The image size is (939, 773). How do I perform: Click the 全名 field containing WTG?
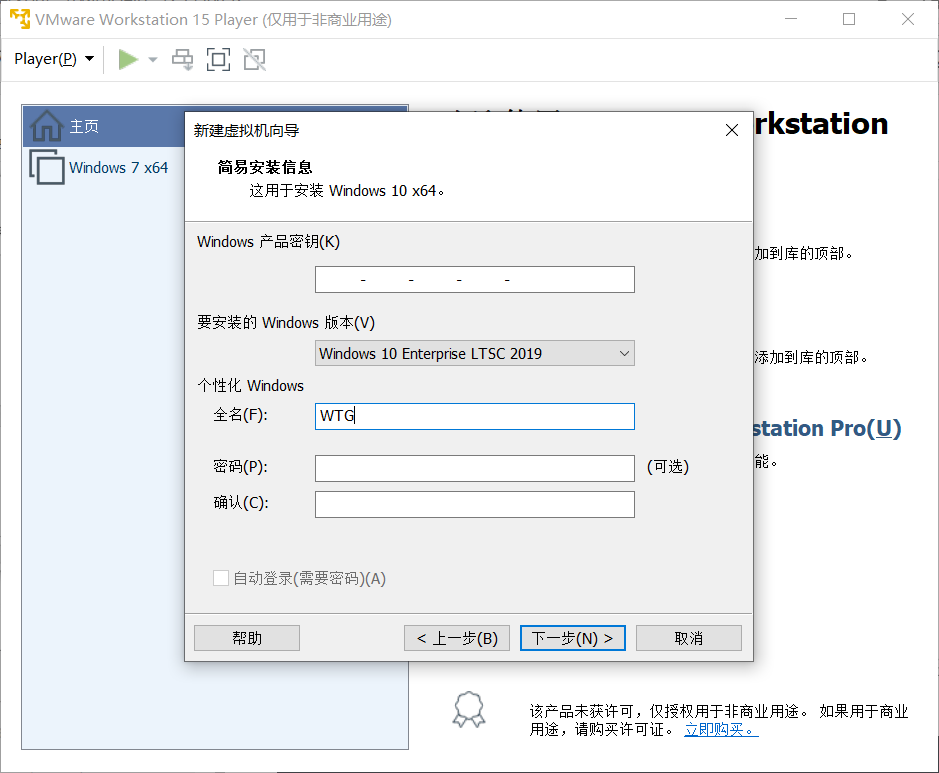pos(474,416)
